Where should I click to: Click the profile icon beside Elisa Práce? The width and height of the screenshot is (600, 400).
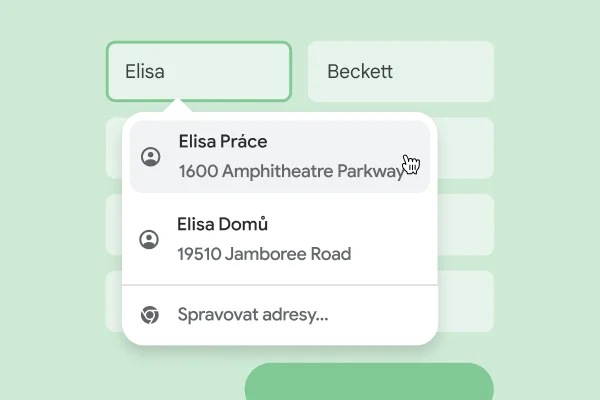pos(150,156)
